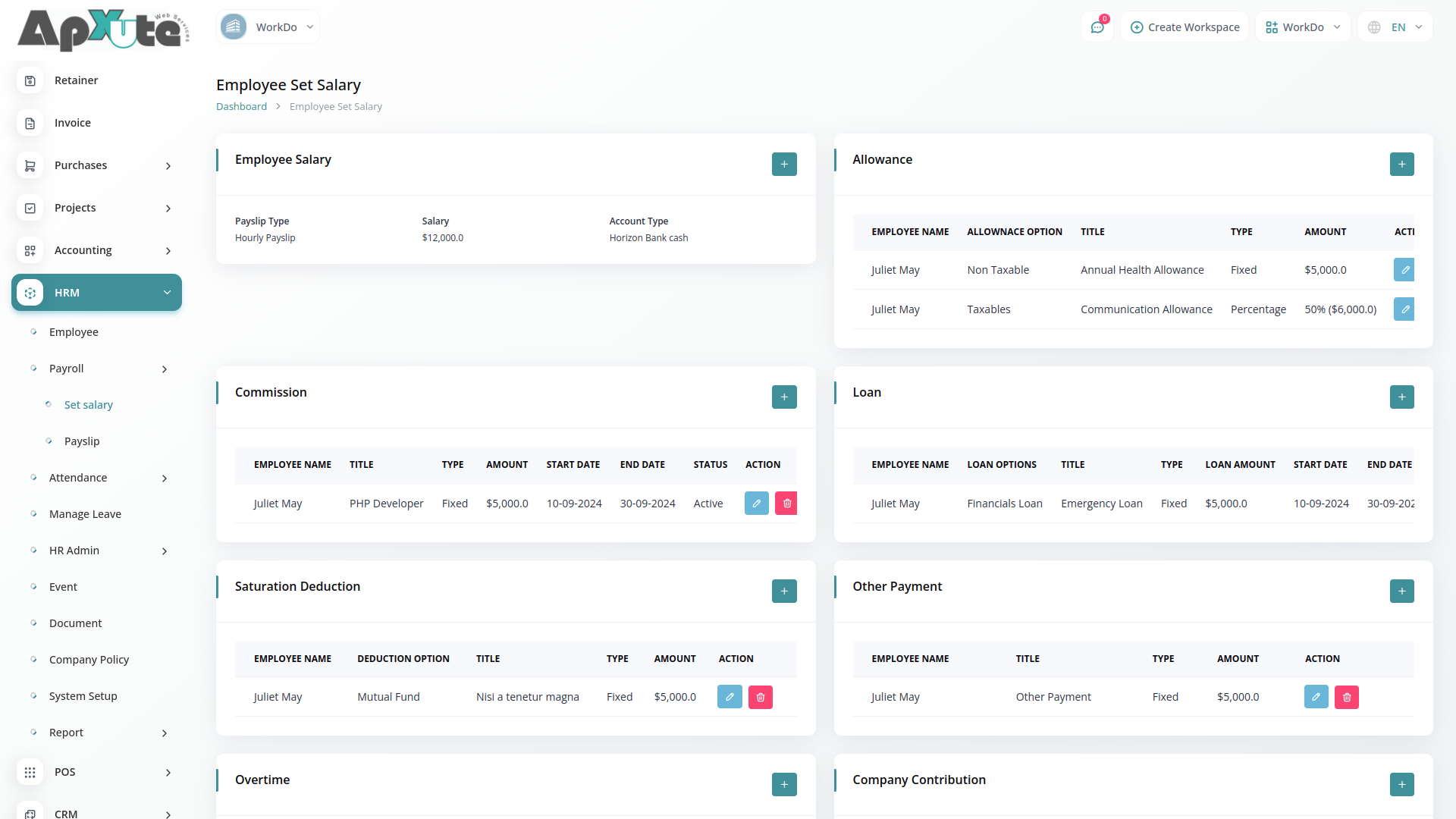Click the Create Workspace button

tap(1185, 27)
